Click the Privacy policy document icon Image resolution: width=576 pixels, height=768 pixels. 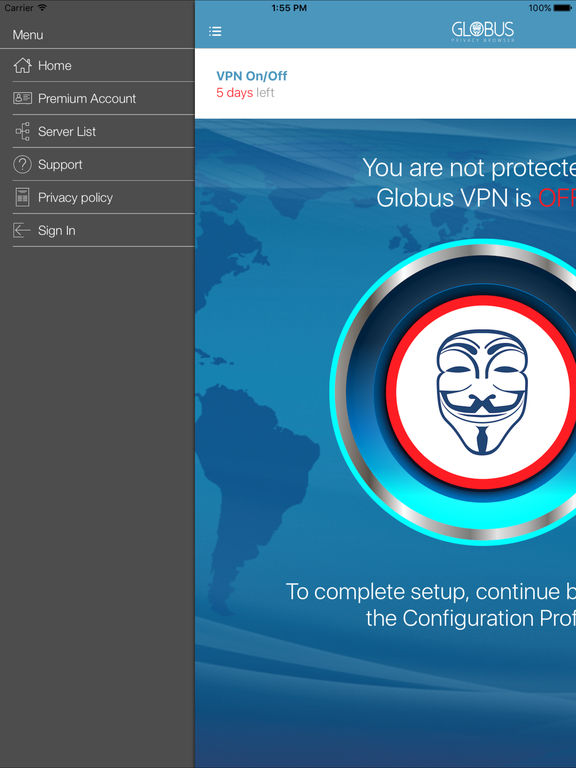coord(22,197)
